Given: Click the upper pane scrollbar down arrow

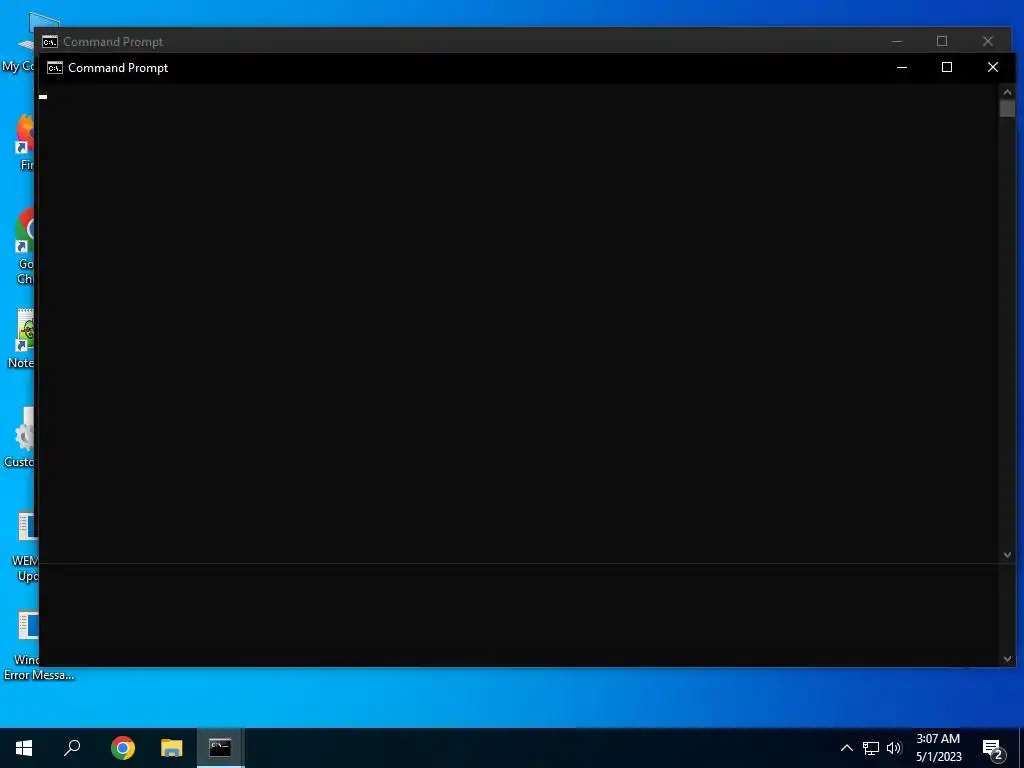Looking at the screenshot, I should click(1007, 555).
